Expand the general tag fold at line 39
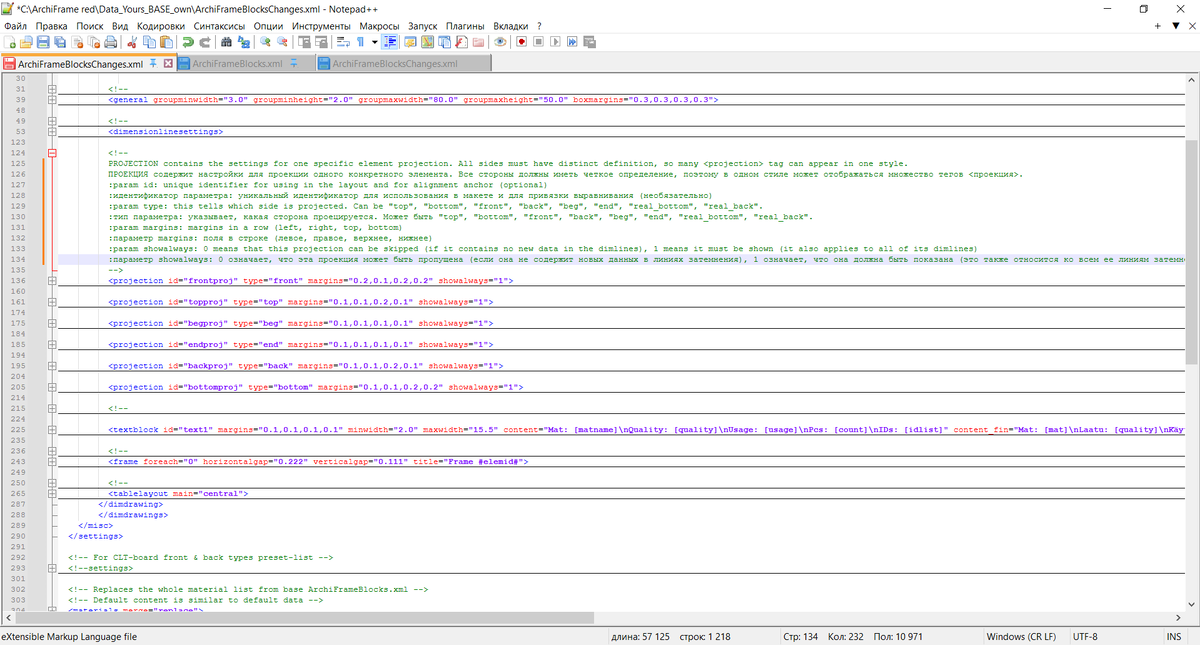 click(x=52, y=100)
